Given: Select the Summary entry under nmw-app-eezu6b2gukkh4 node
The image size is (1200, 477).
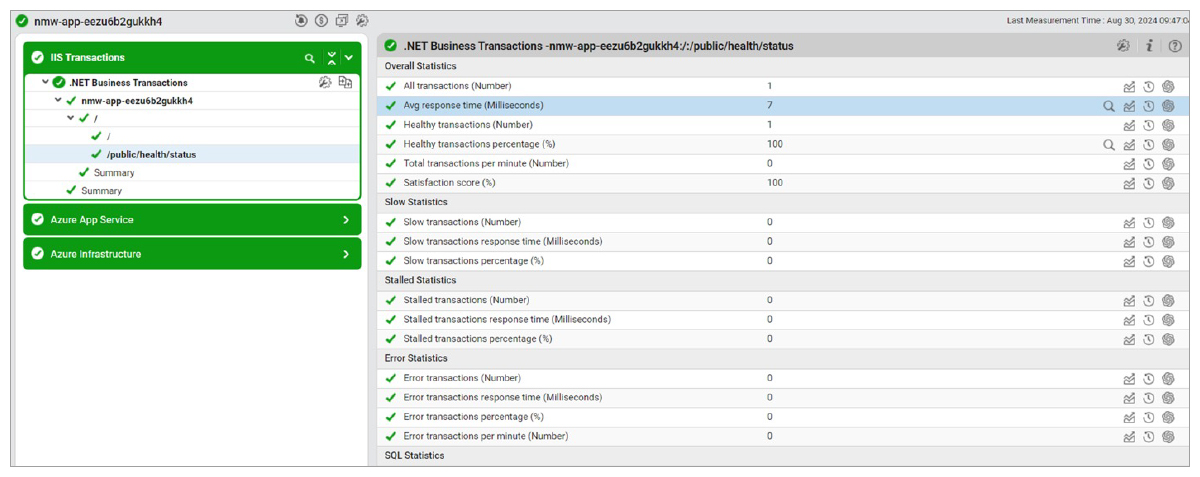Looking at the screenshot, I should (101, 191).
